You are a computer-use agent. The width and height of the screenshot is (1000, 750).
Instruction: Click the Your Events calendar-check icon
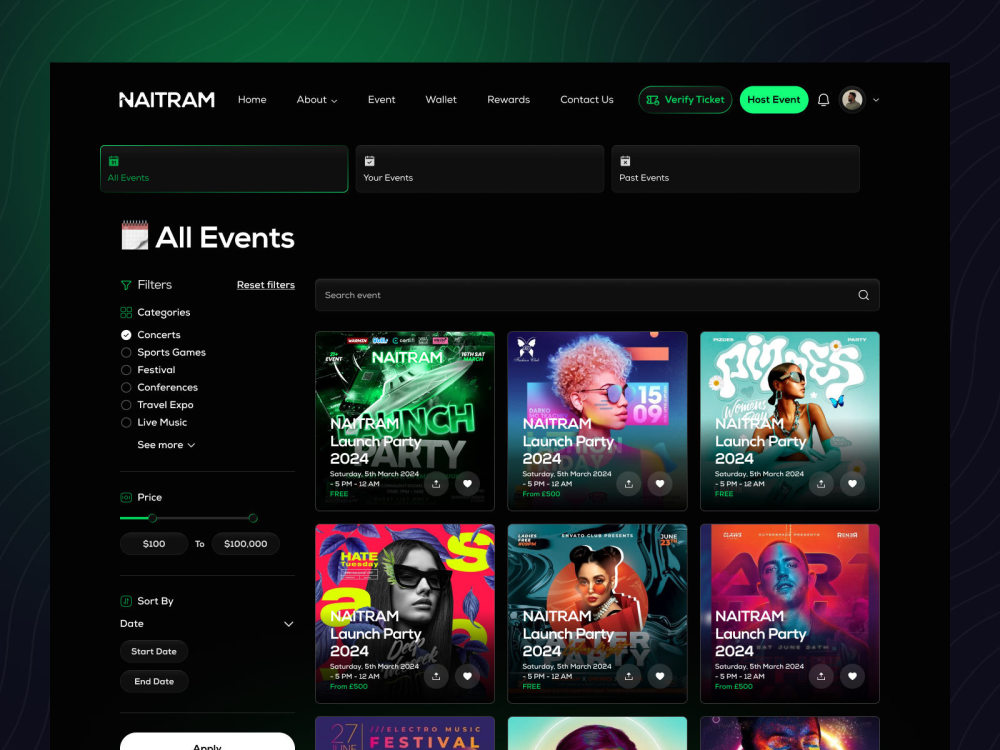[369, 161]
